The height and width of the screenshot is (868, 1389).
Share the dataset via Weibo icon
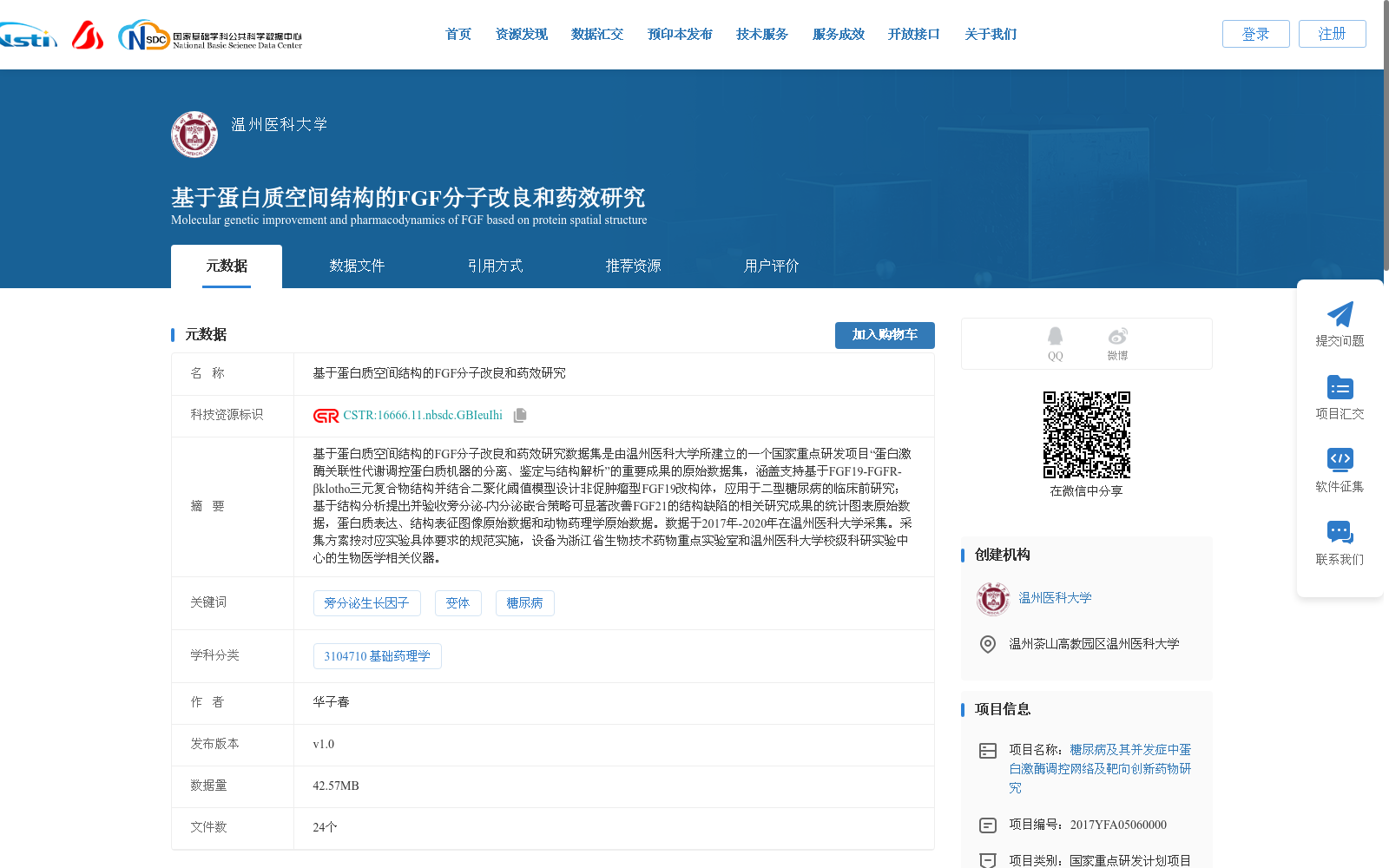pyautogui.click(x=1117, y=337)
